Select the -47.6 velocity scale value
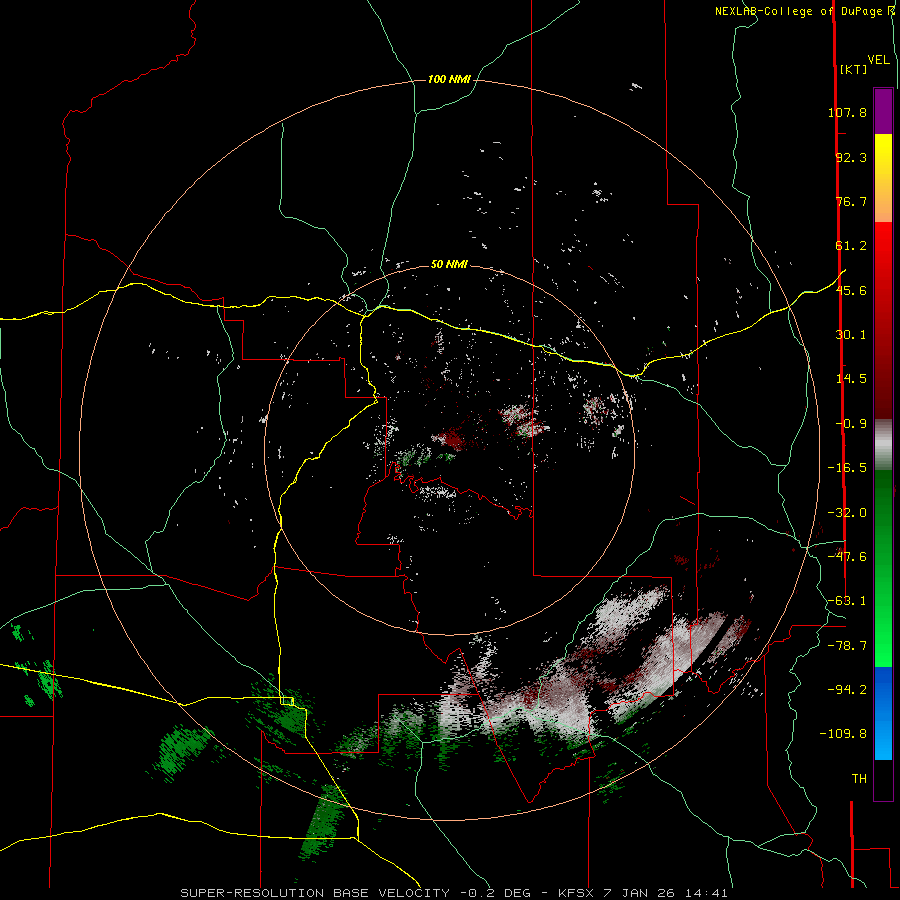 click(847, 557)
